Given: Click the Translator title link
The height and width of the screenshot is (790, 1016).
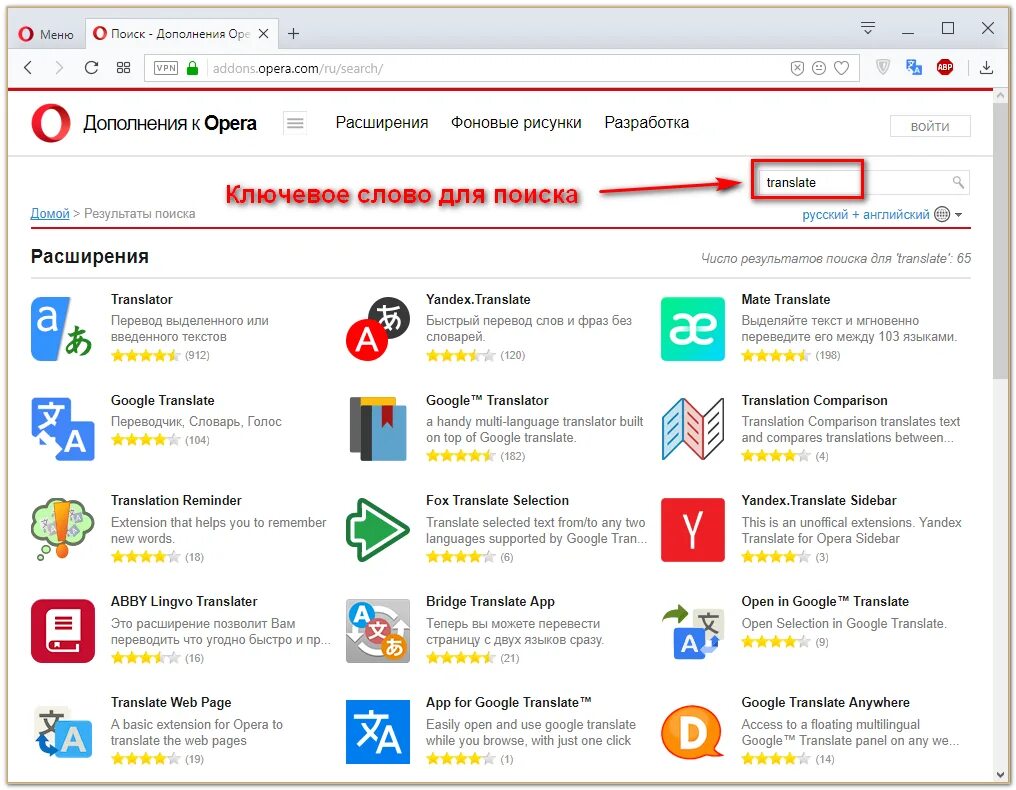Looking at the screenshot, I should 141,299.
